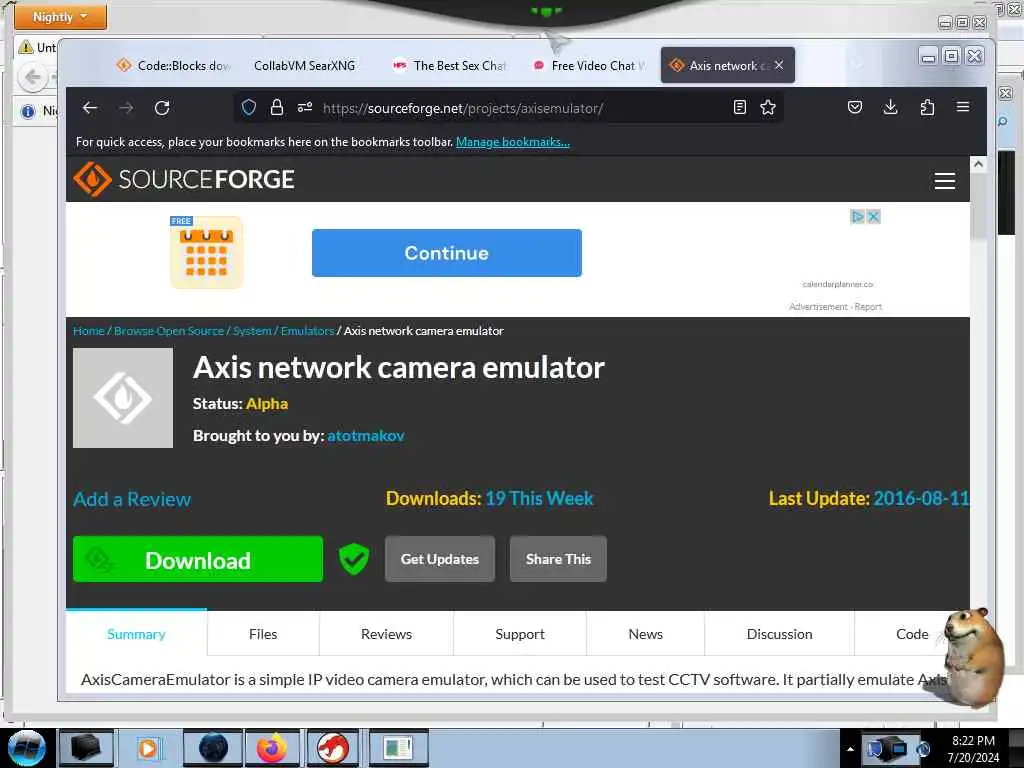Open the Support project tab

click(520, 634)
